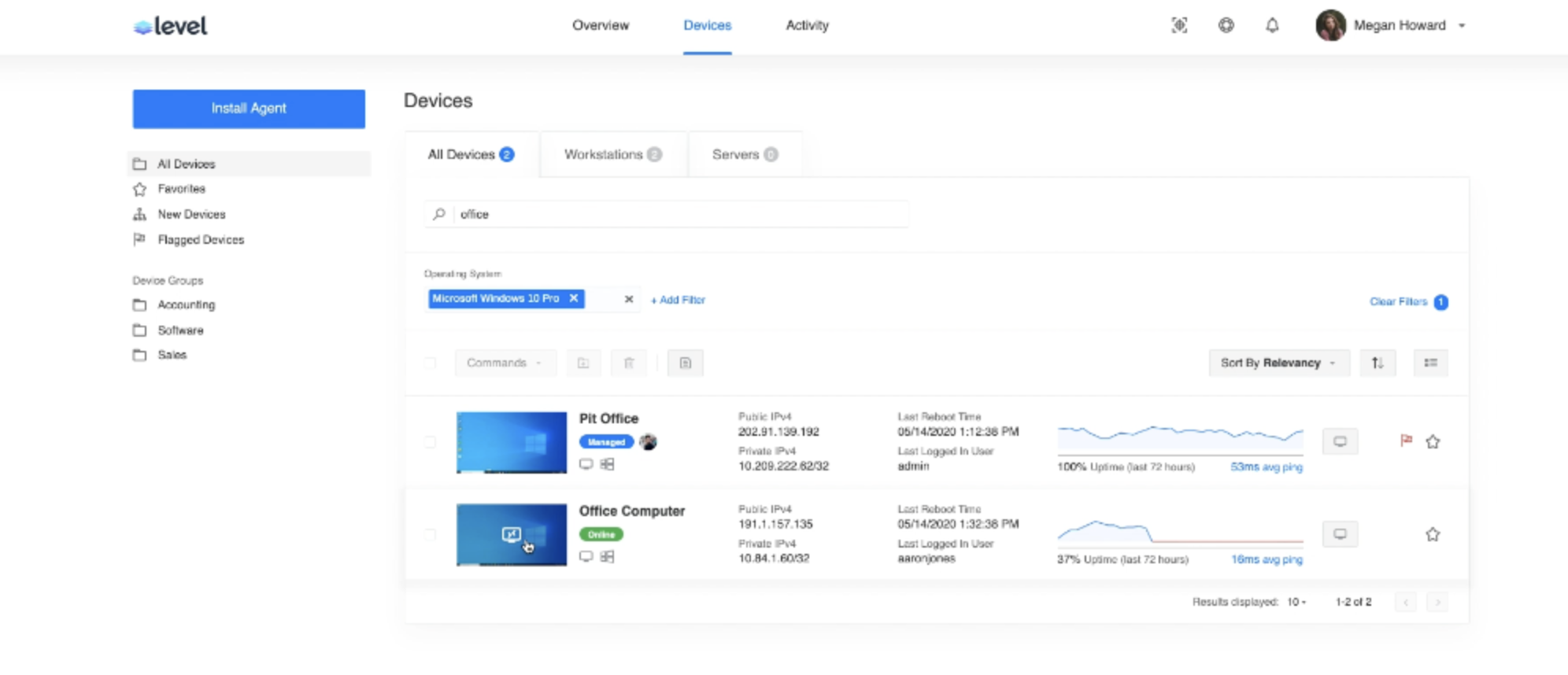
Task: Change the results displayed count dropdown
Action: (x=1296, y=602)
